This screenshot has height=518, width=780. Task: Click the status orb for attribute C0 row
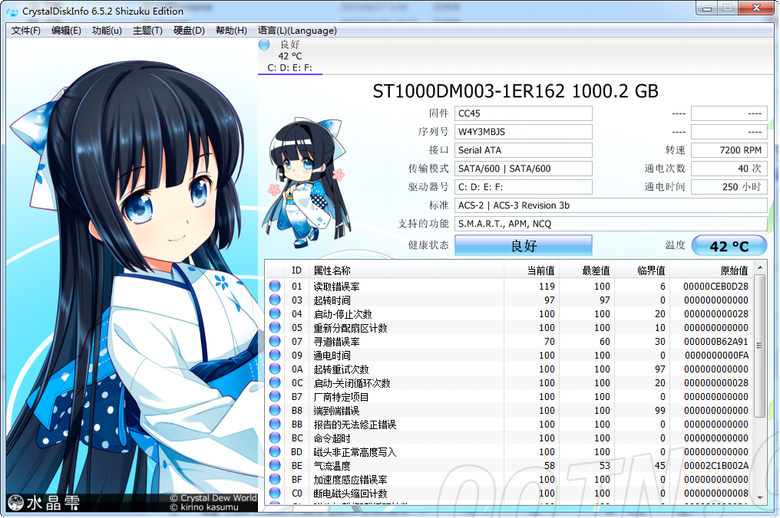[x=275, y=493]
